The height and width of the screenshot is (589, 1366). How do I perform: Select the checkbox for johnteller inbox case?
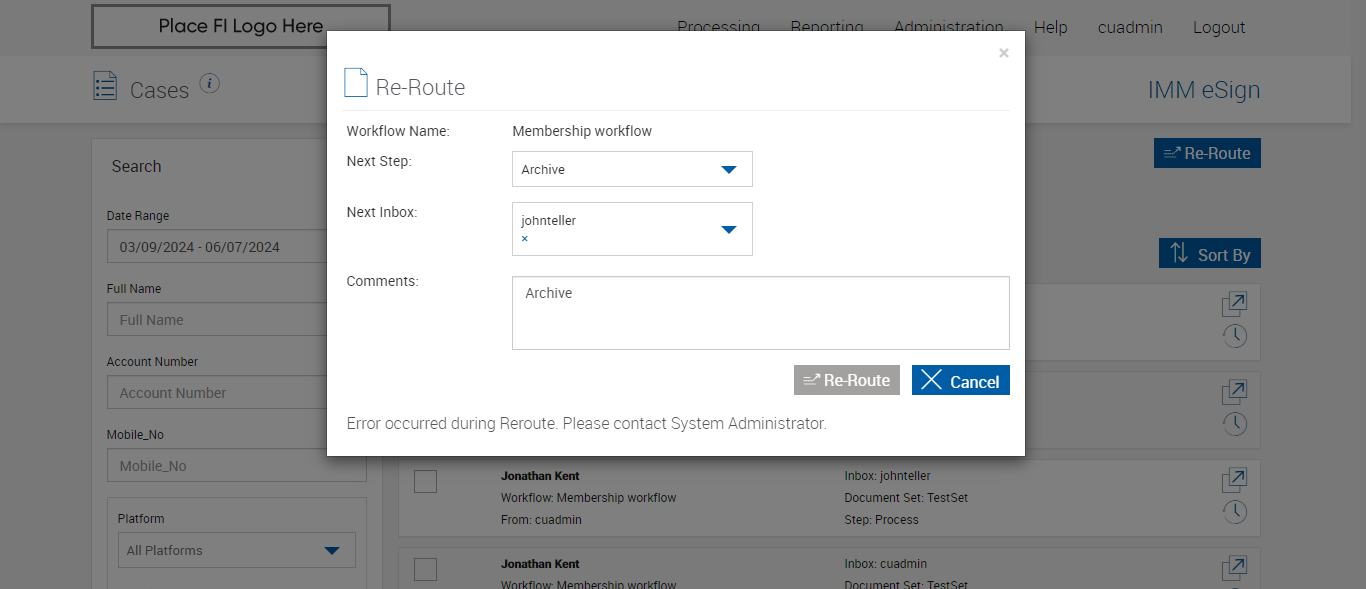coord(425,481)
